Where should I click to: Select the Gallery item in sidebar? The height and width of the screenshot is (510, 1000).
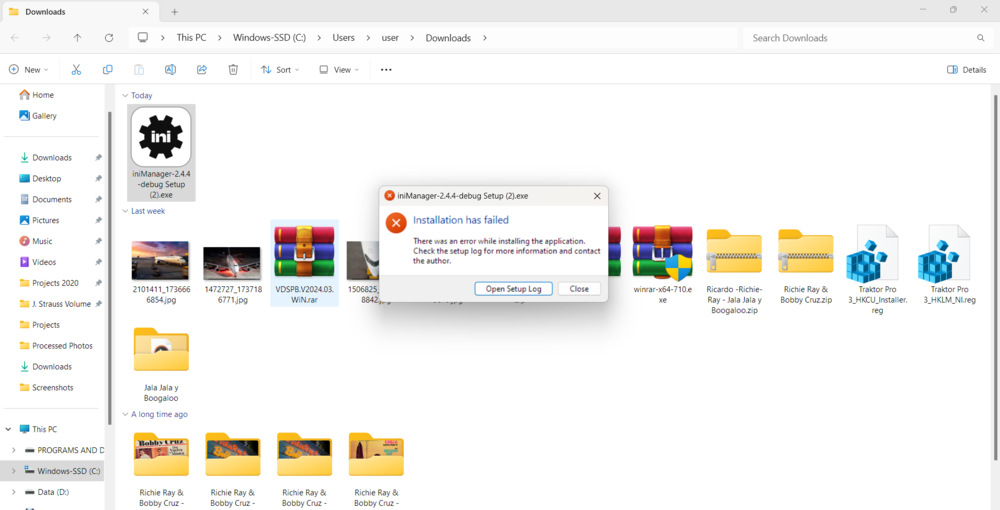pyautogui.click(x=44, y=116)
